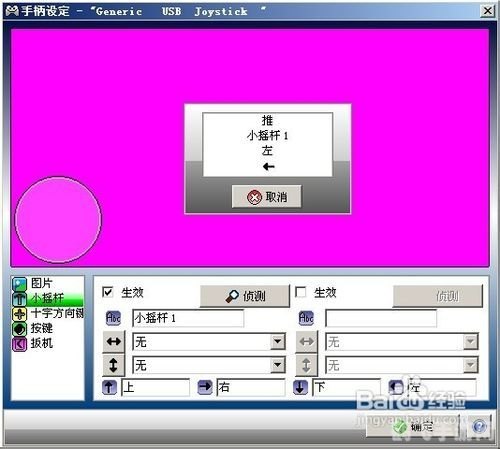Select 十字方向键 in the element list
The image size is (500, 449).
pyautogui.click(x=48, y=313)
